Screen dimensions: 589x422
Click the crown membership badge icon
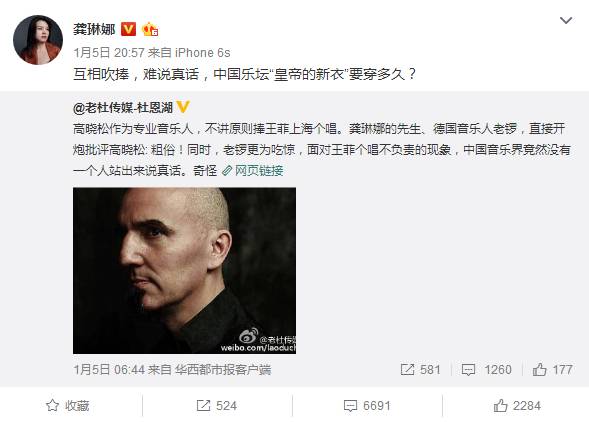150,29
